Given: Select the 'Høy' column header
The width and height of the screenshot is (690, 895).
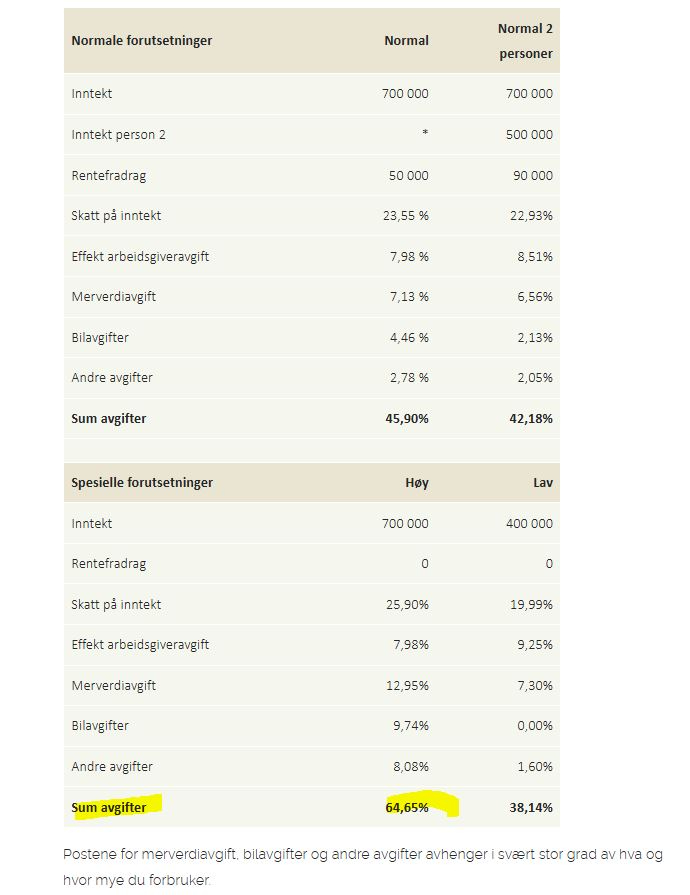Looking at the screenshot, I should pyautogui.click(x=416, y=482).
